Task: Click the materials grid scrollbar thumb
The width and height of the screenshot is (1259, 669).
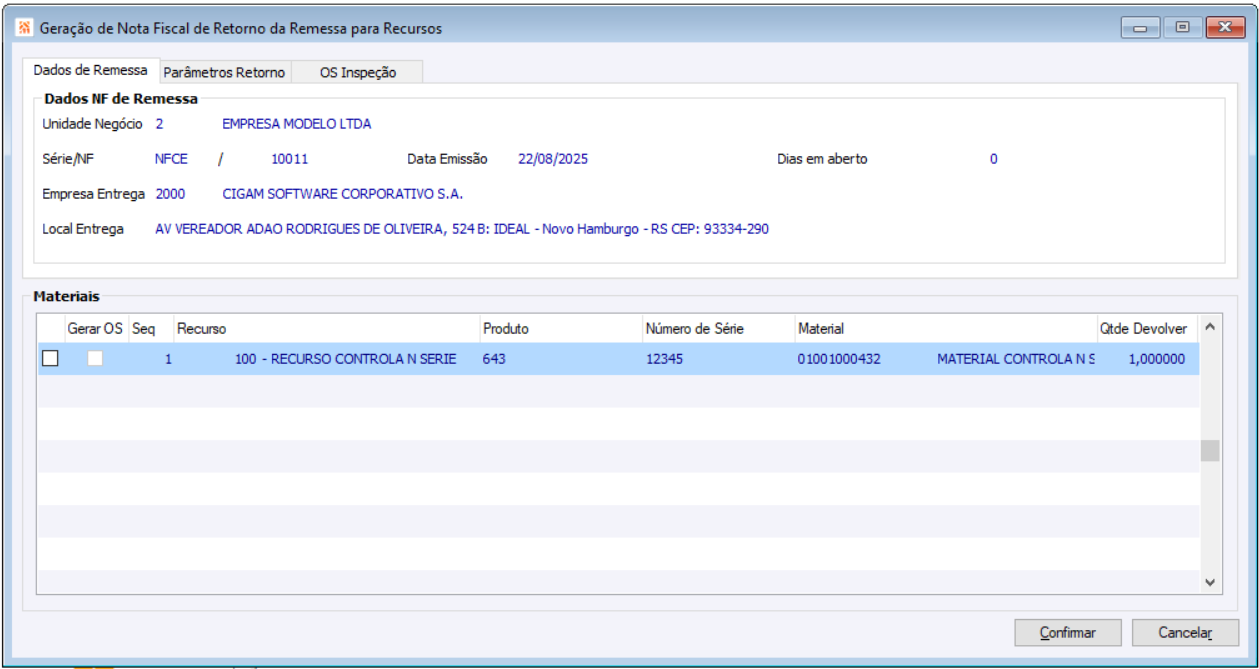Action: pyautogui.click(x=1210, y=450)
